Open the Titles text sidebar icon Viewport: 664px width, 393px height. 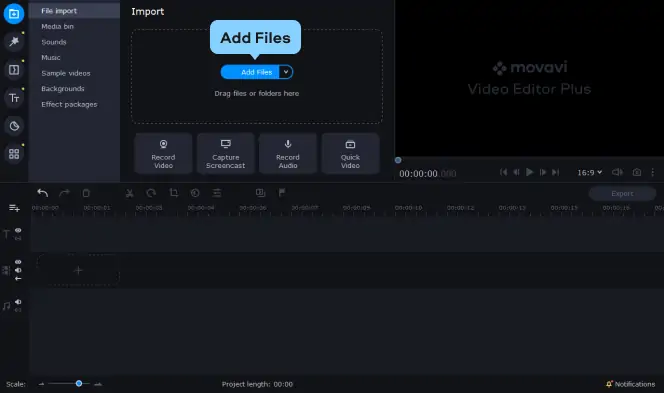tap(14, 98)
